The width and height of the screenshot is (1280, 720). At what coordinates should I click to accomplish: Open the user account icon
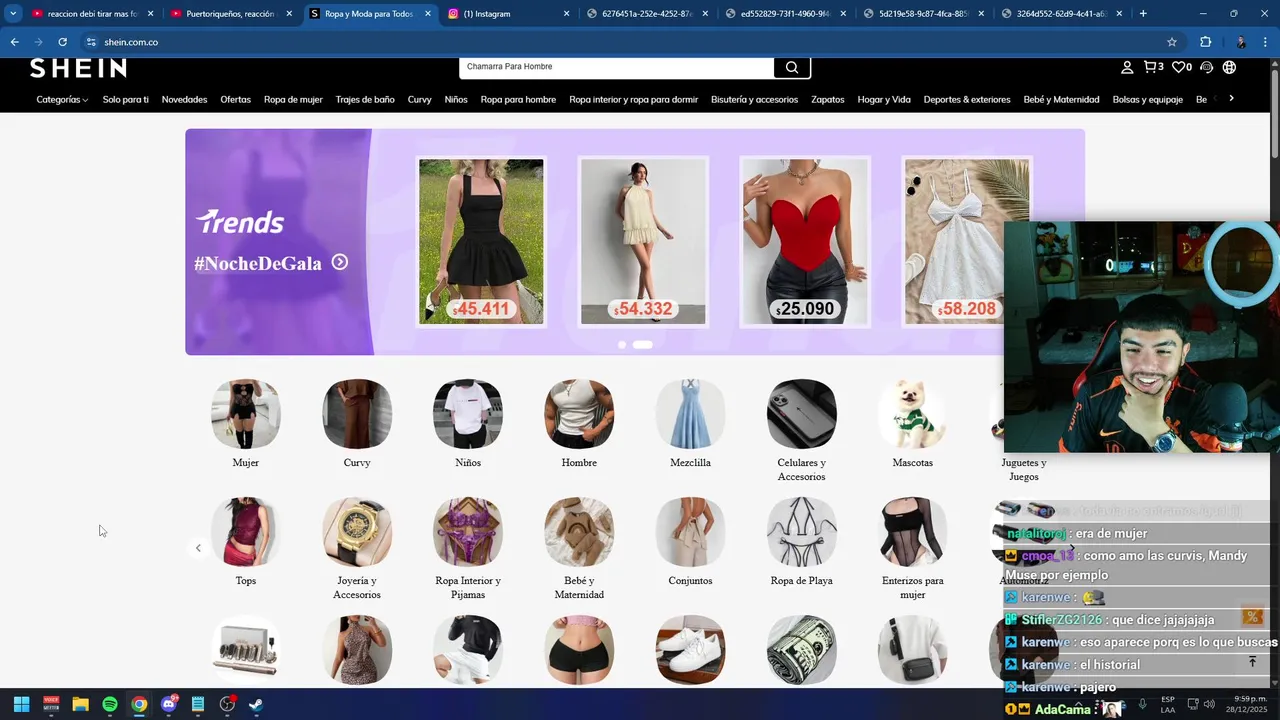(1127, 67)
